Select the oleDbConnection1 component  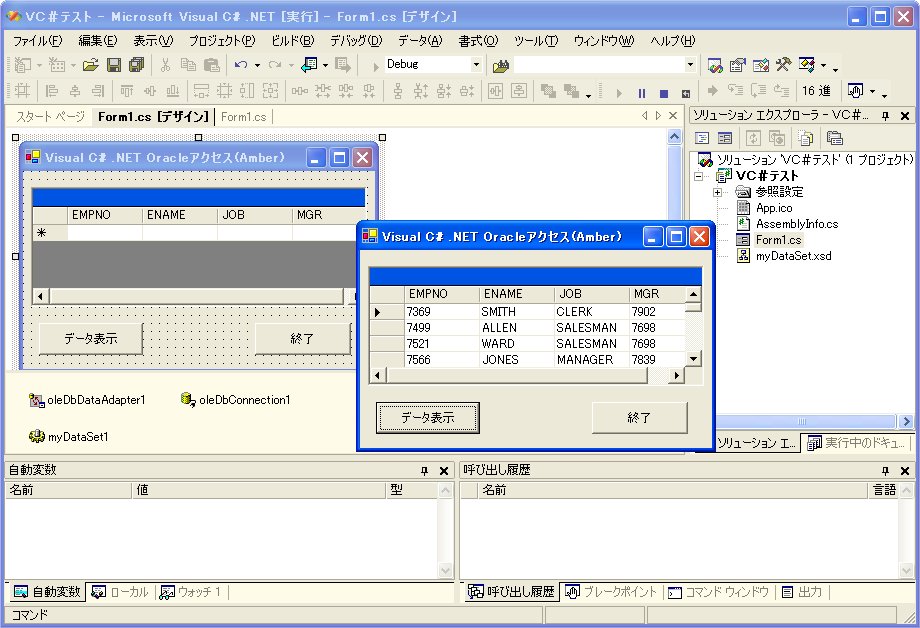pos(235,400)
